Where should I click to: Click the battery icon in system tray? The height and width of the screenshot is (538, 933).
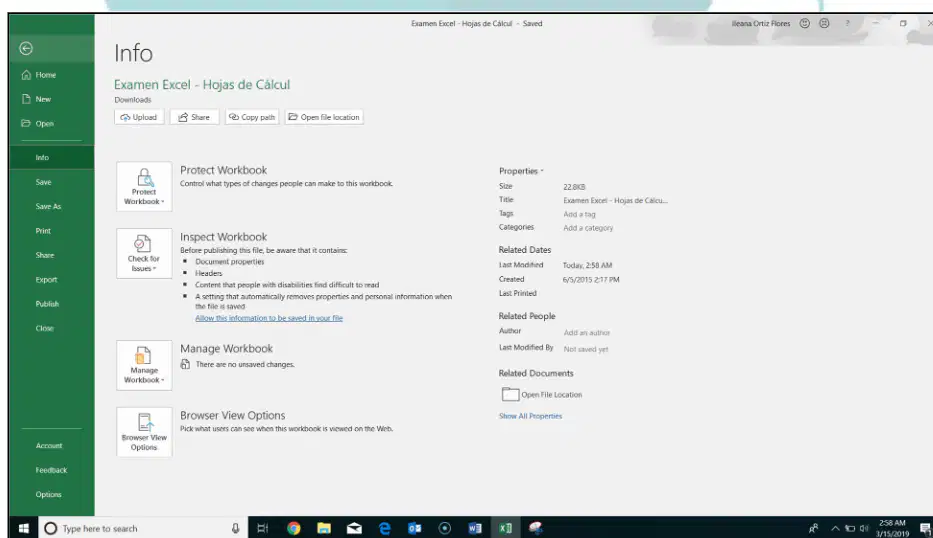tap(850, 528)
